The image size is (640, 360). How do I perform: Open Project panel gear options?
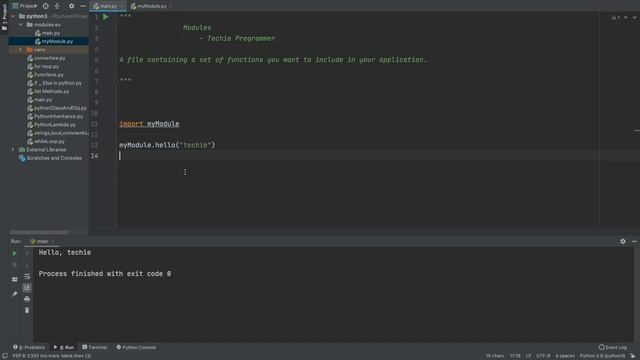(x=71, y=6)
